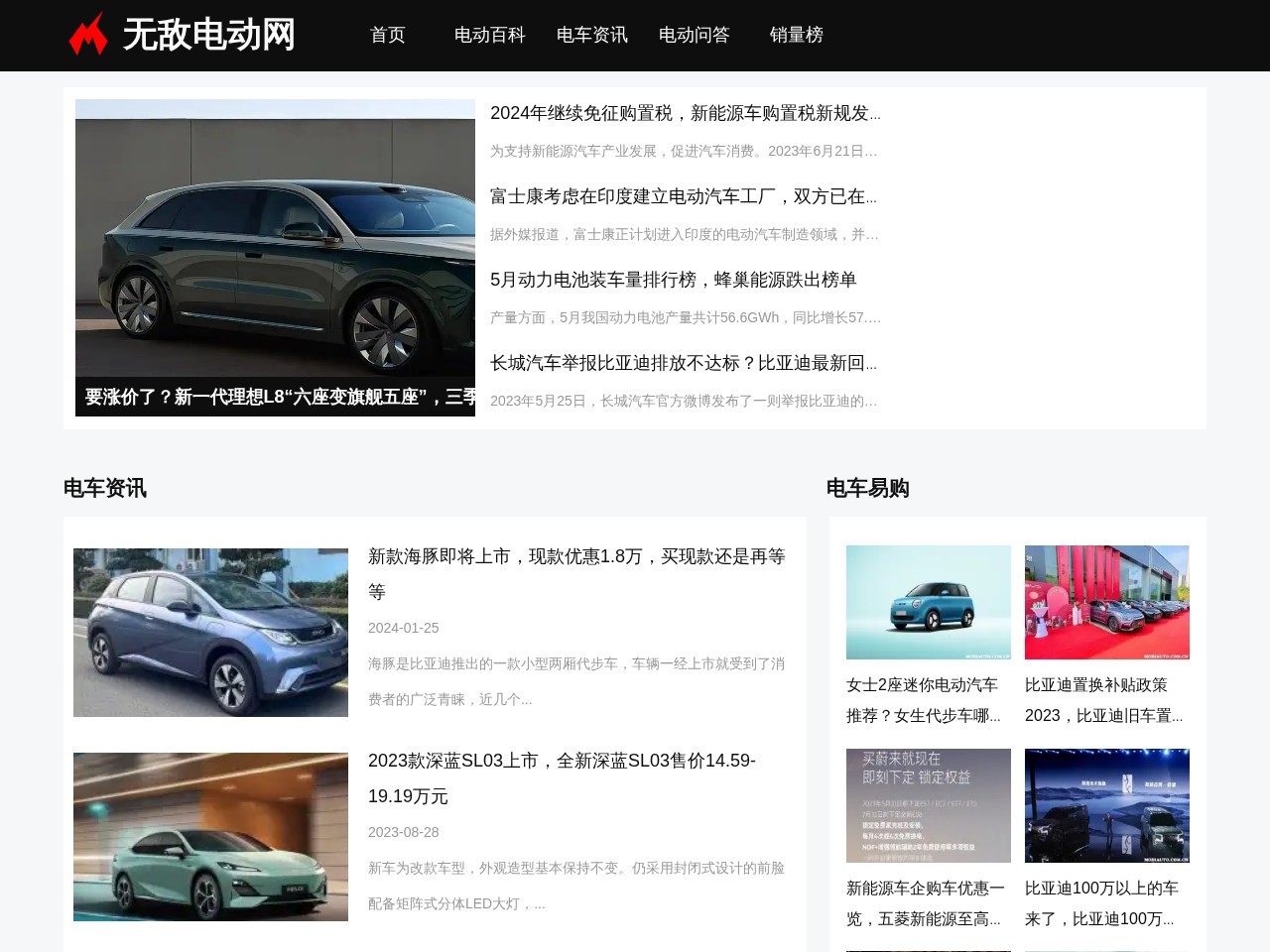Click the 电车易购 section heading
Screen dimensions: 1270x952
pyautogui.click(x=868, y=488)
